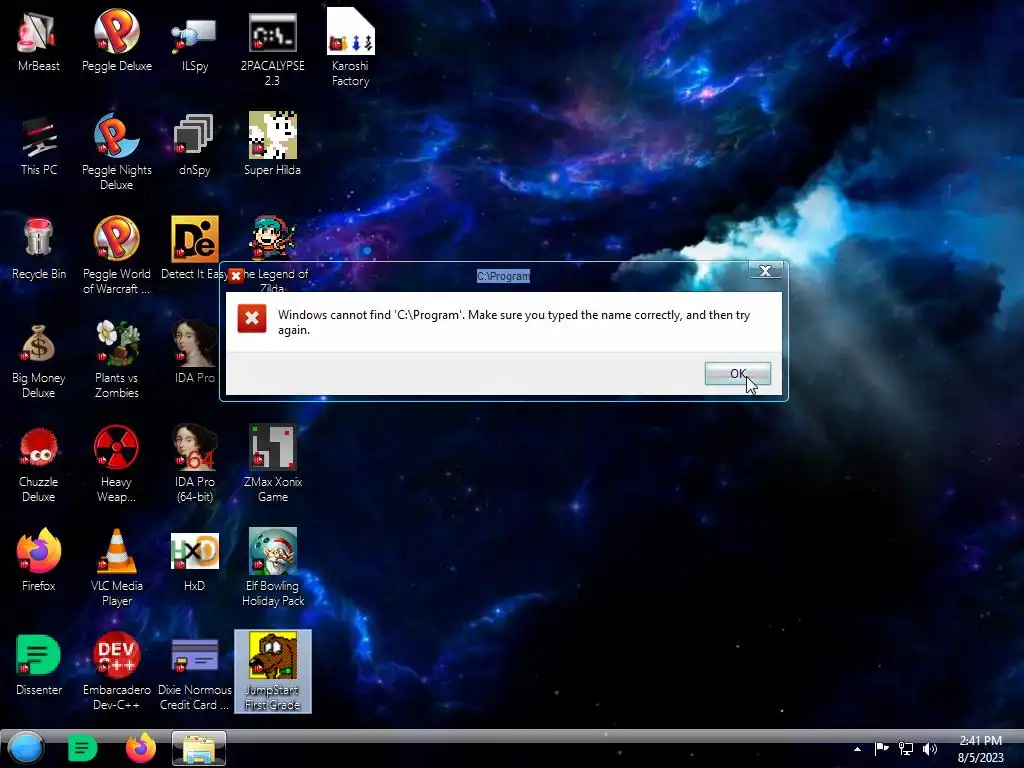Open the Start menu orb

pyautogui.click(x=26, y=748)
